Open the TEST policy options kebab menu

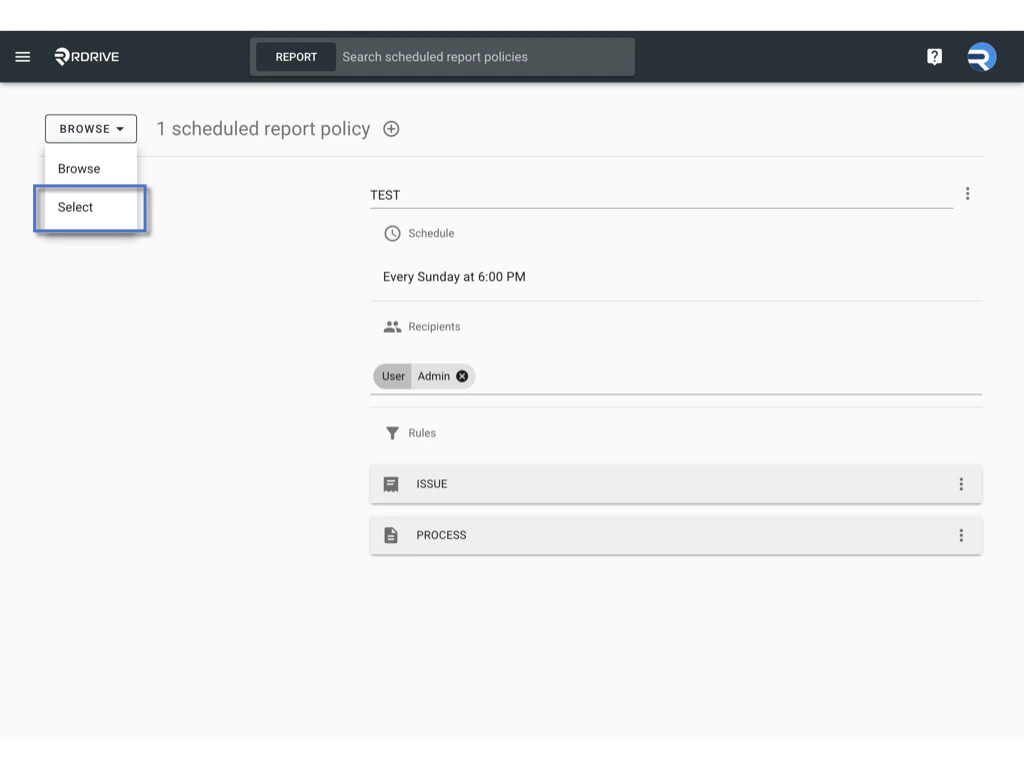[967, 193]
